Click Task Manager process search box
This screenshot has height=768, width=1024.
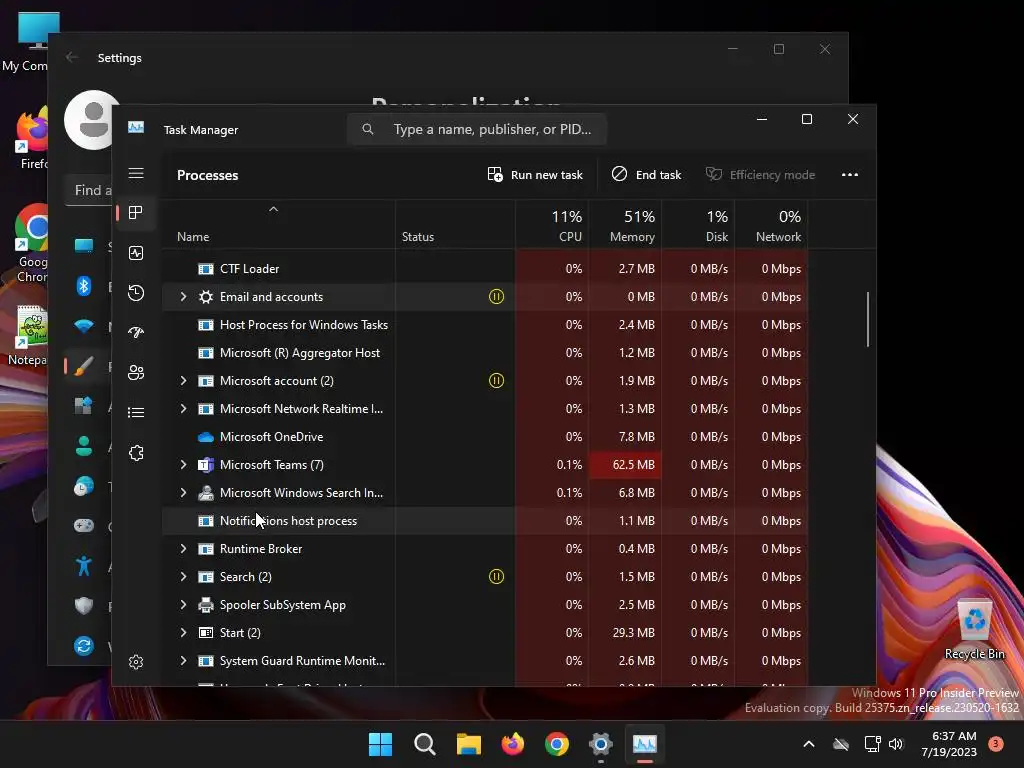[x=477, y=129]
